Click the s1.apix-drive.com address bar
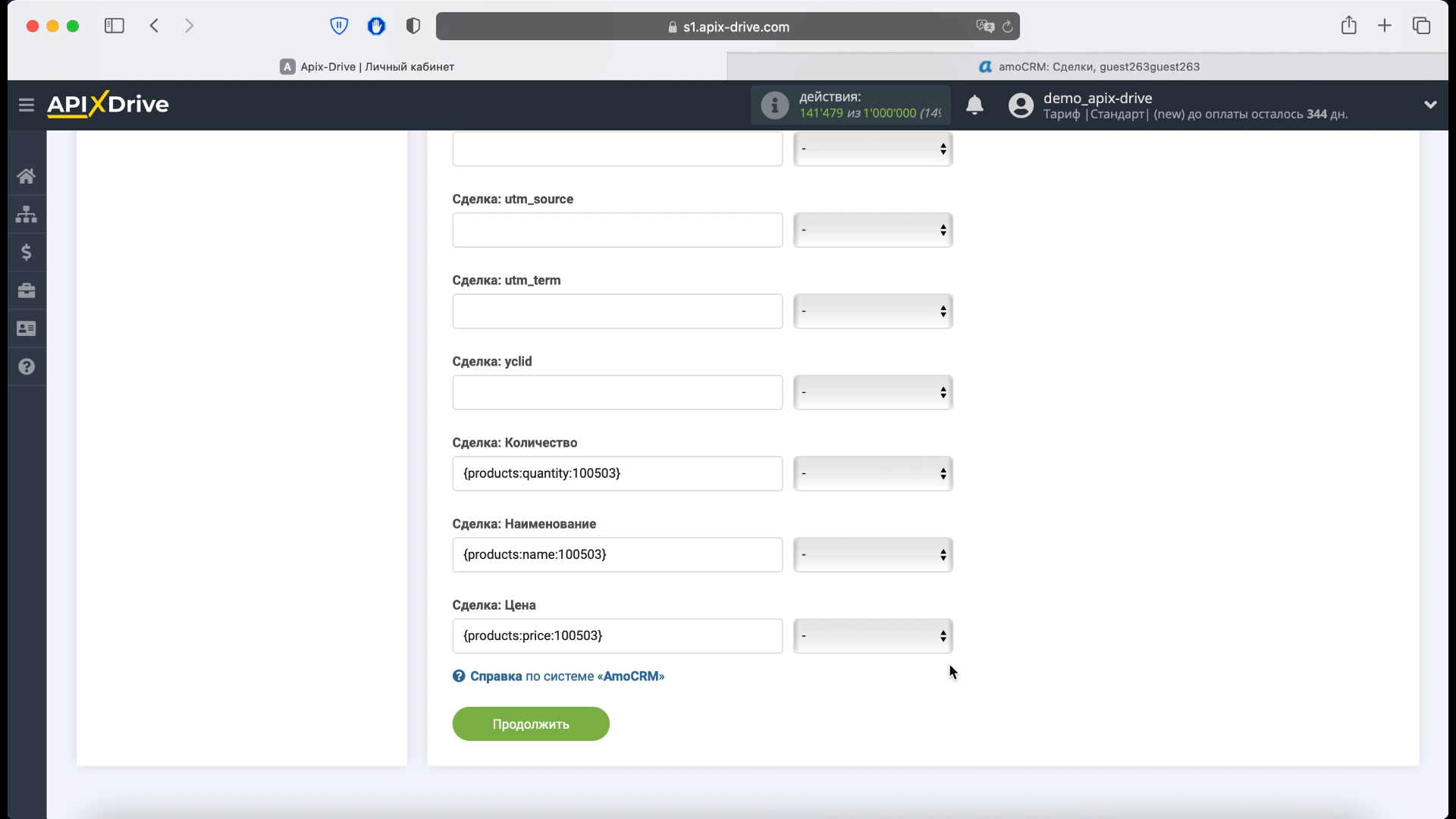 pyautogui.click(x=728, y=27)
